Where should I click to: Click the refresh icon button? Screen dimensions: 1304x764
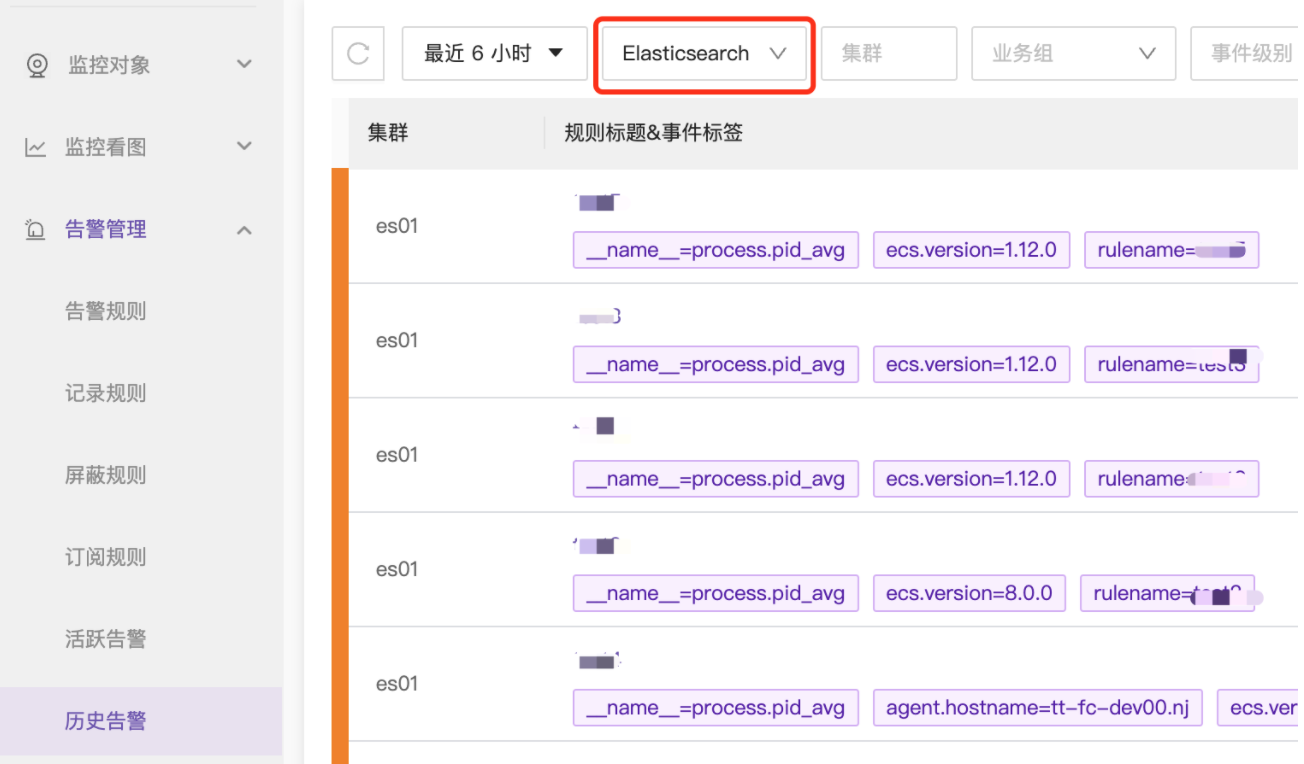tap(358, 54)
